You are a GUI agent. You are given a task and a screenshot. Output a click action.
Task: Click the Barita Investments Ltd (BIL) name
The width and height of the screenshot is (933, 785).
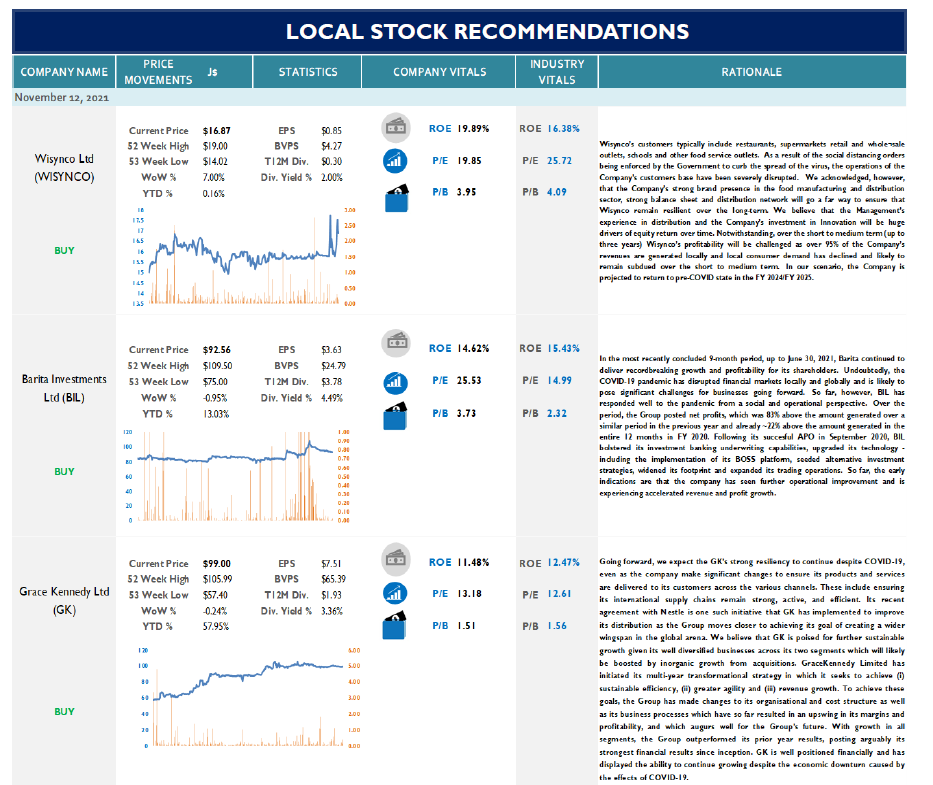pyautogui.click(x=64, y=388)
